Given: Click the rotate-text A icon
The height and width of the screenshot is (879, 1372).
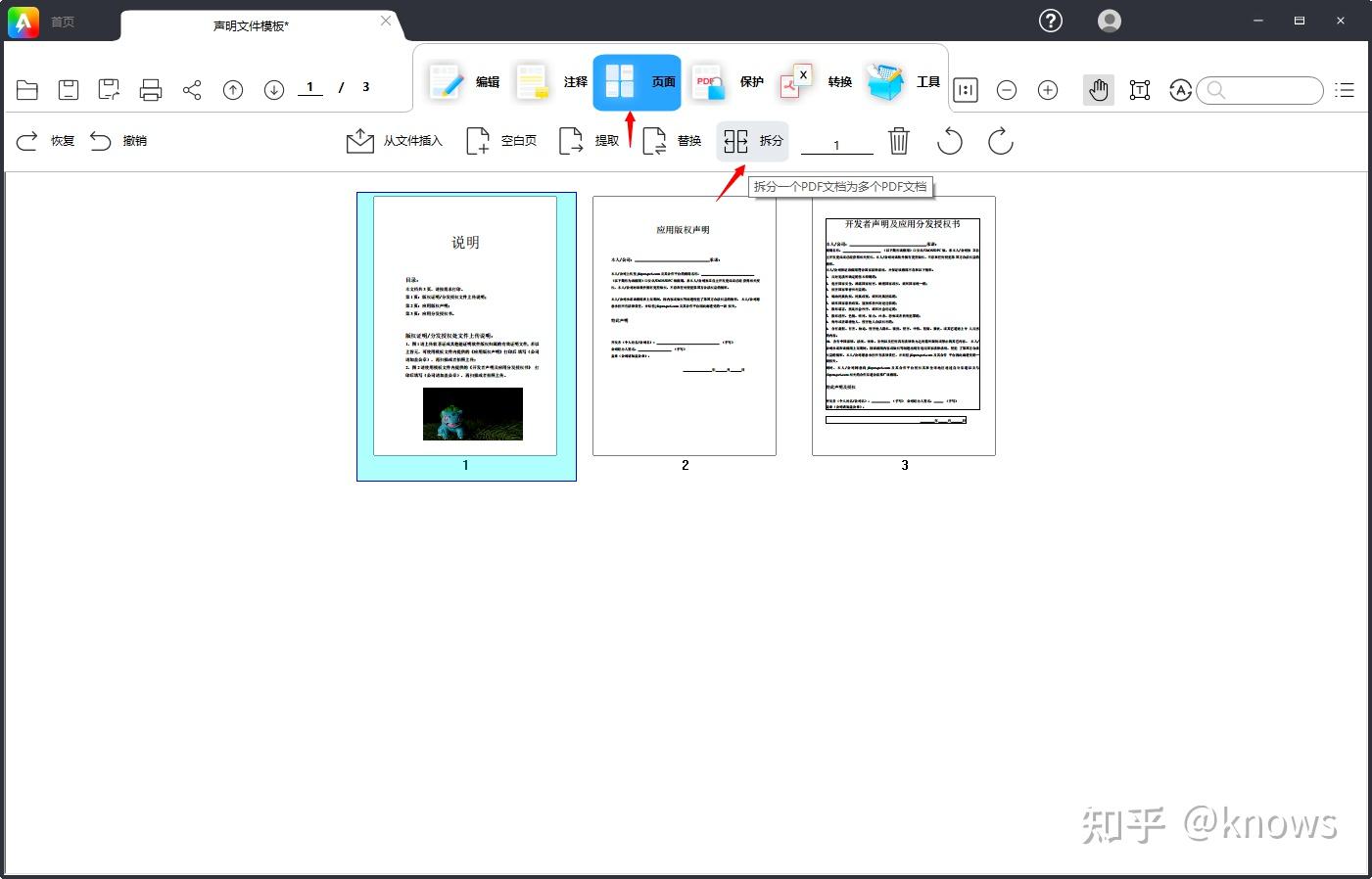Looking at the screenshot, I should coord(1181,90).
